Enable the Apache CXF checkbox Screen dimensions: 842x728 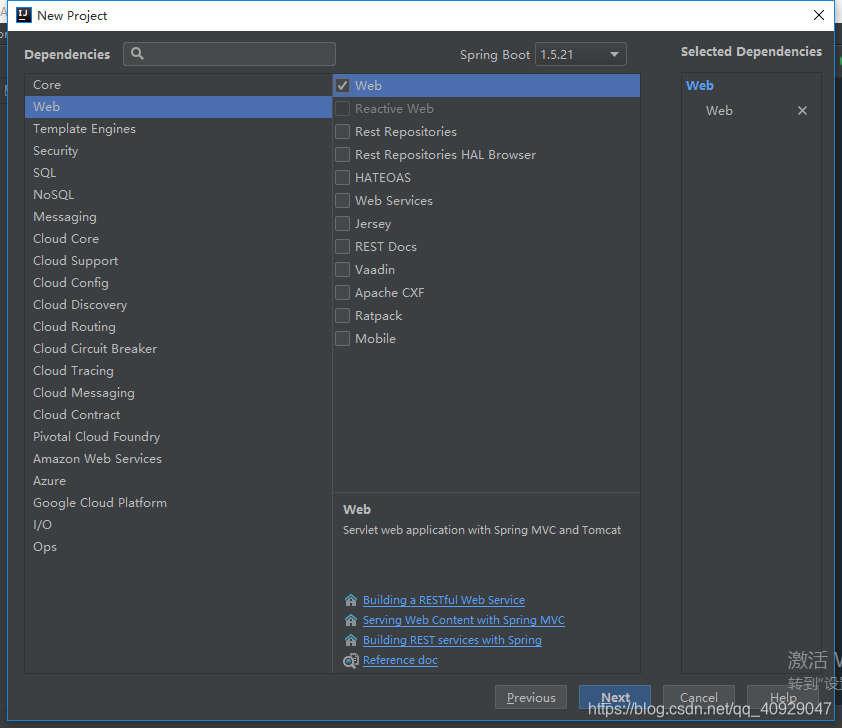pyautogui.click(x=343, y=293)
